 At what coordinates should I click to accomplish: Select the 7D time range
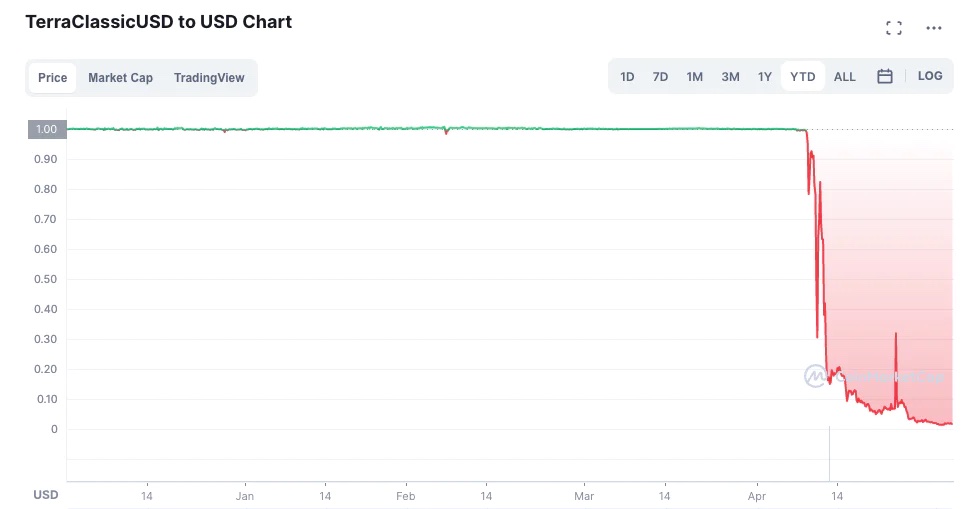(x=660, y=76)
